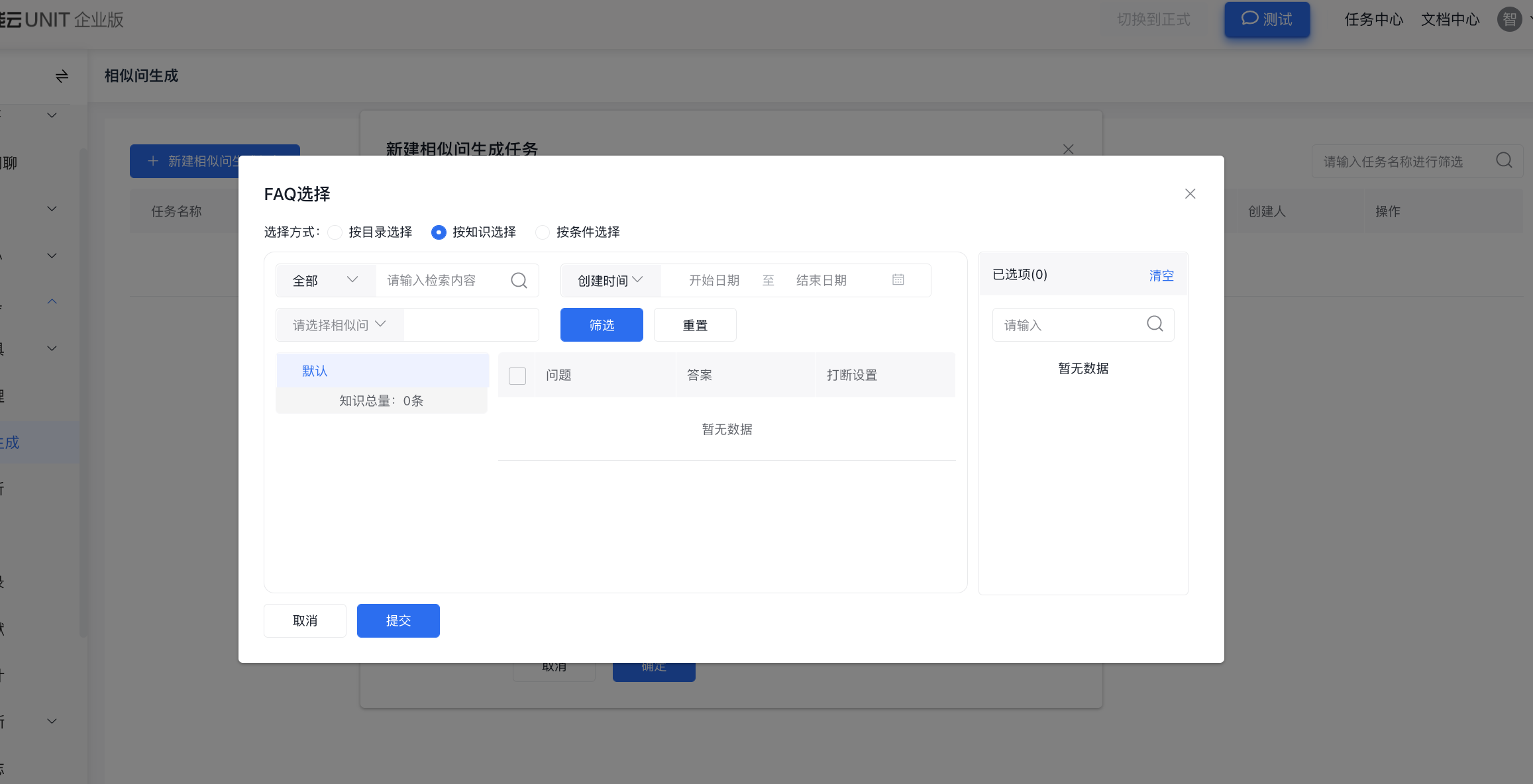This screenshot has height=784, width=1533.
Task: Open the 全部 search scope dropdown
Action: 326,281
